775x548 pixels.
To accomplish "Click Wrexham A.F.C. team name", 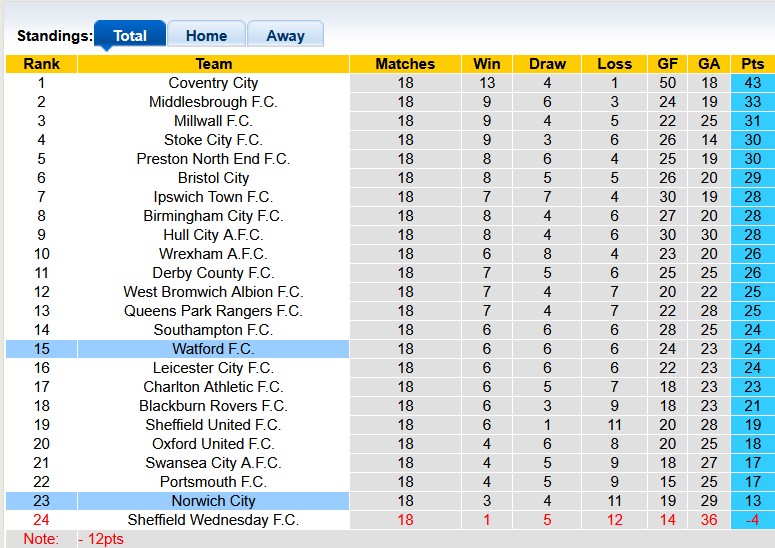I will click(213, 254).
